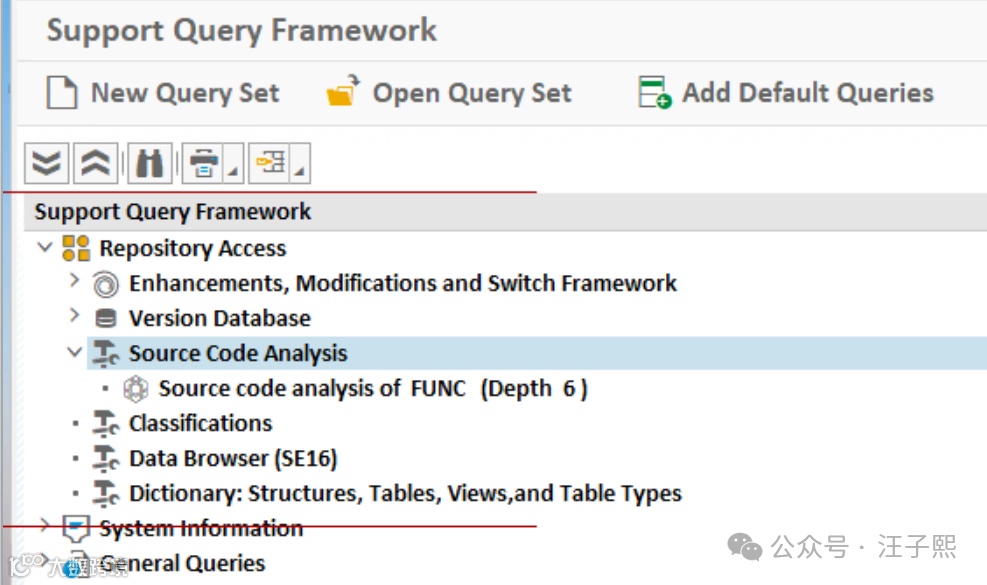Click the printer icon in the toolbar
The height and width of the screenshot is (585, 987).
[204, 163]
